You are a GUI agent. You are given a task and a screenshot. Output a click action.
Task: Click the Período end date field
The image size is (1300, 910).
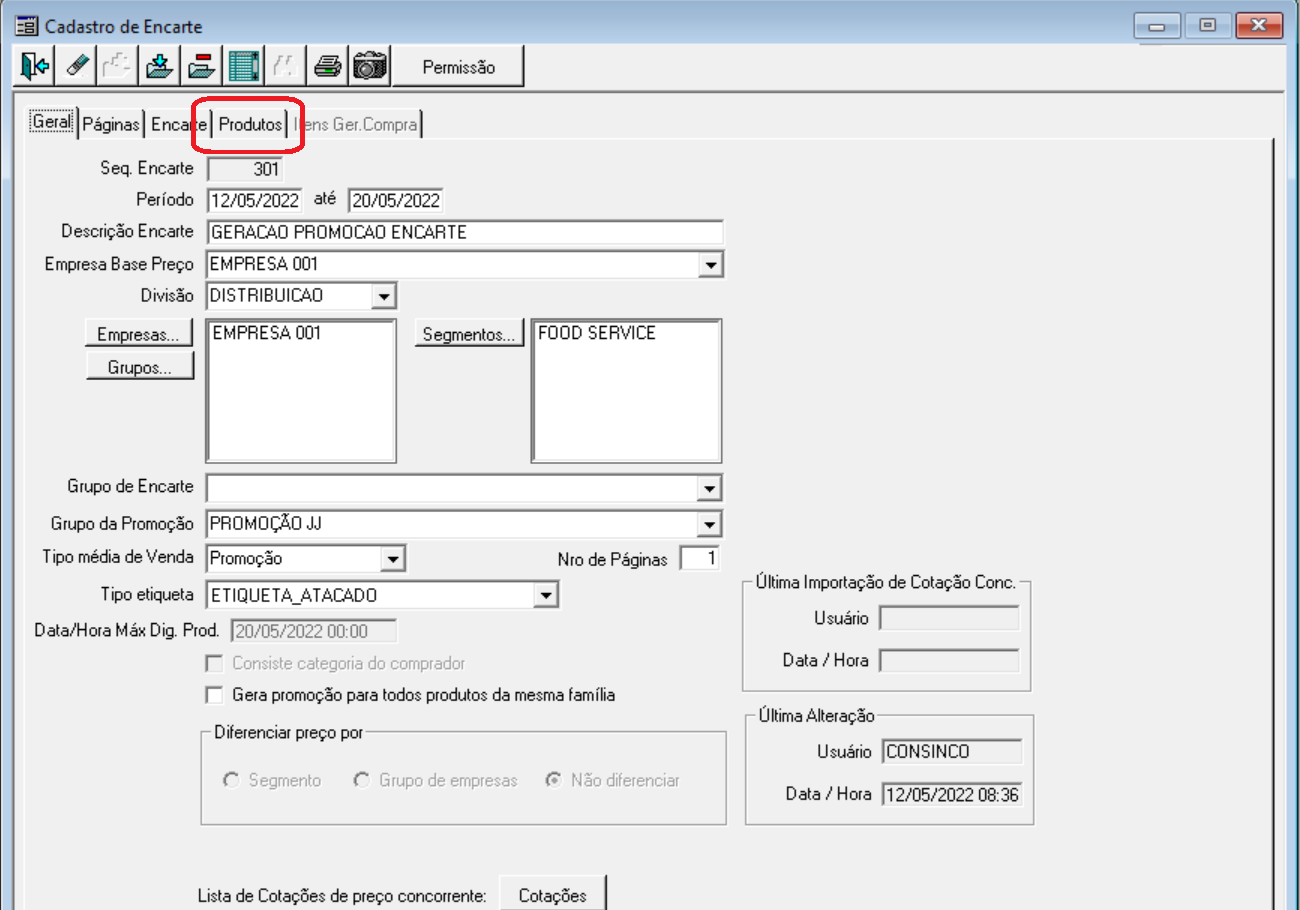(x=395, y=200)
